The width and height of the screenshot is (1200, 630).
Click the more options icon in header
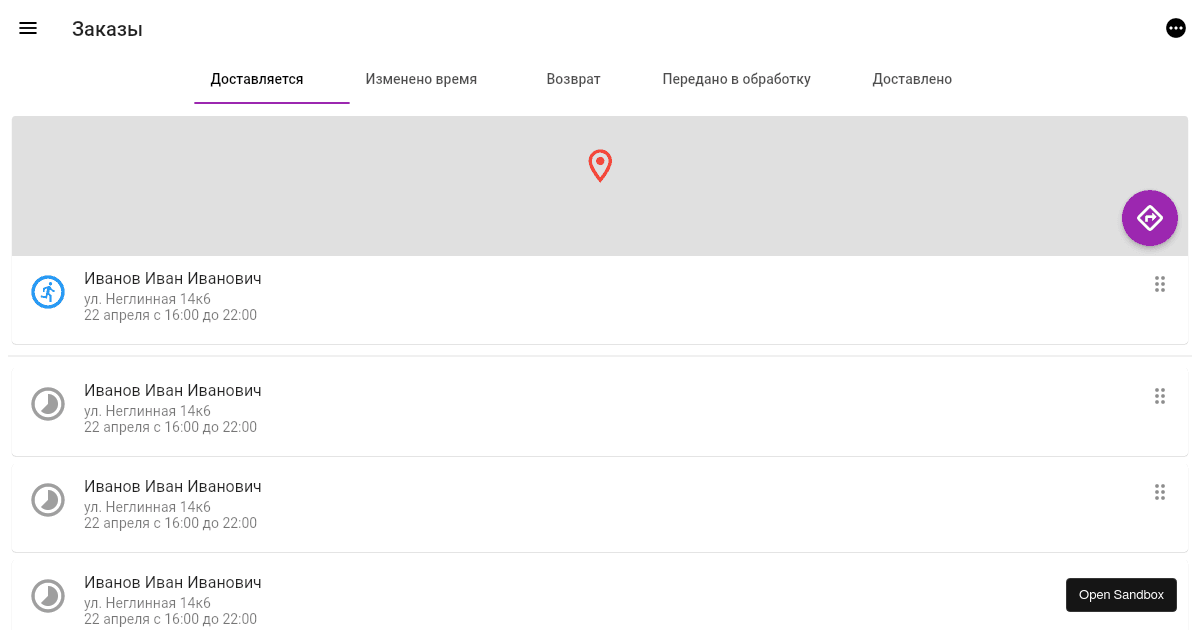tap(1176, 29)
